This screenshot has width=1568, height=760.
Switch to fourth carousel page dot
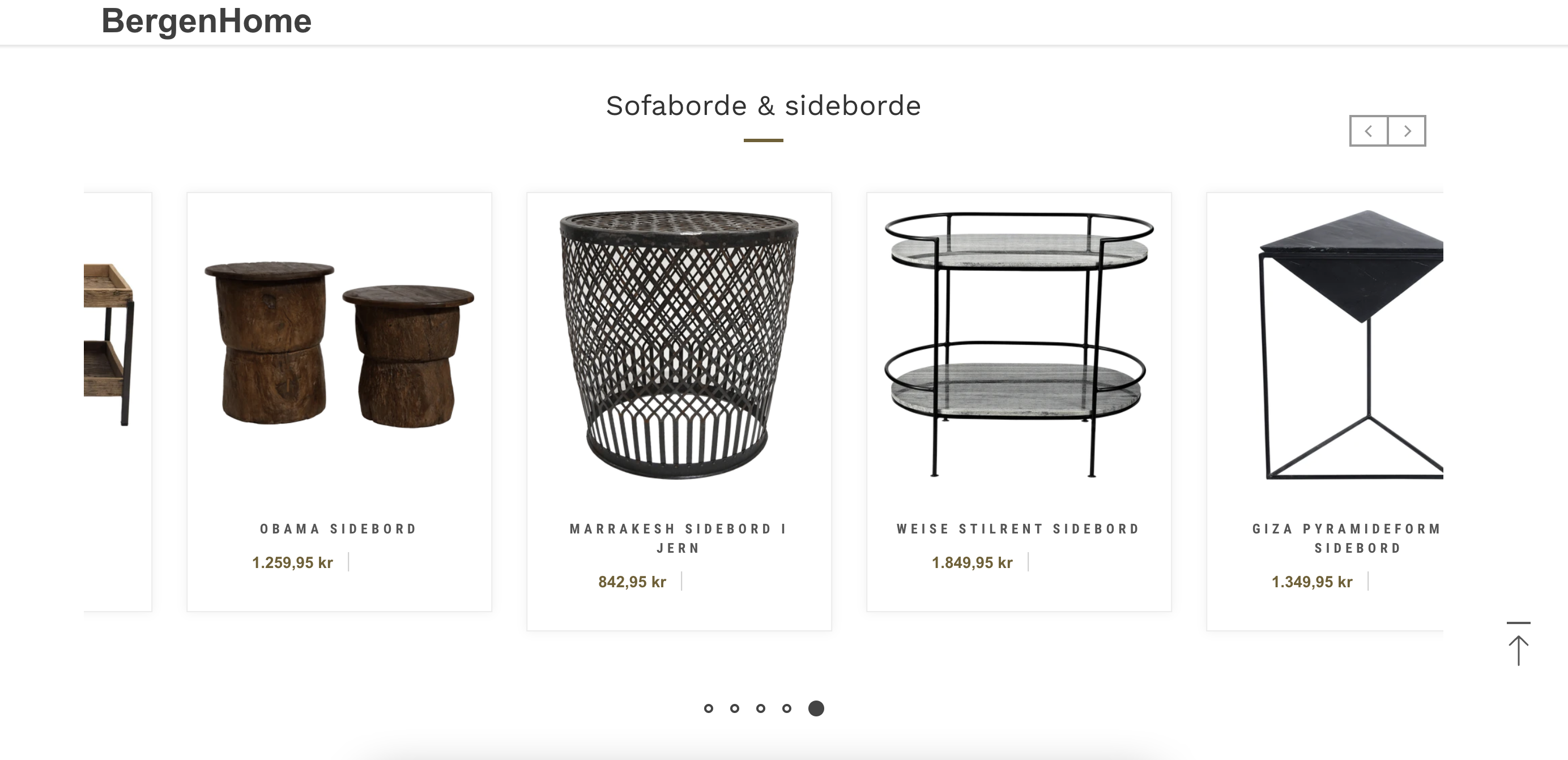point(787,708)
